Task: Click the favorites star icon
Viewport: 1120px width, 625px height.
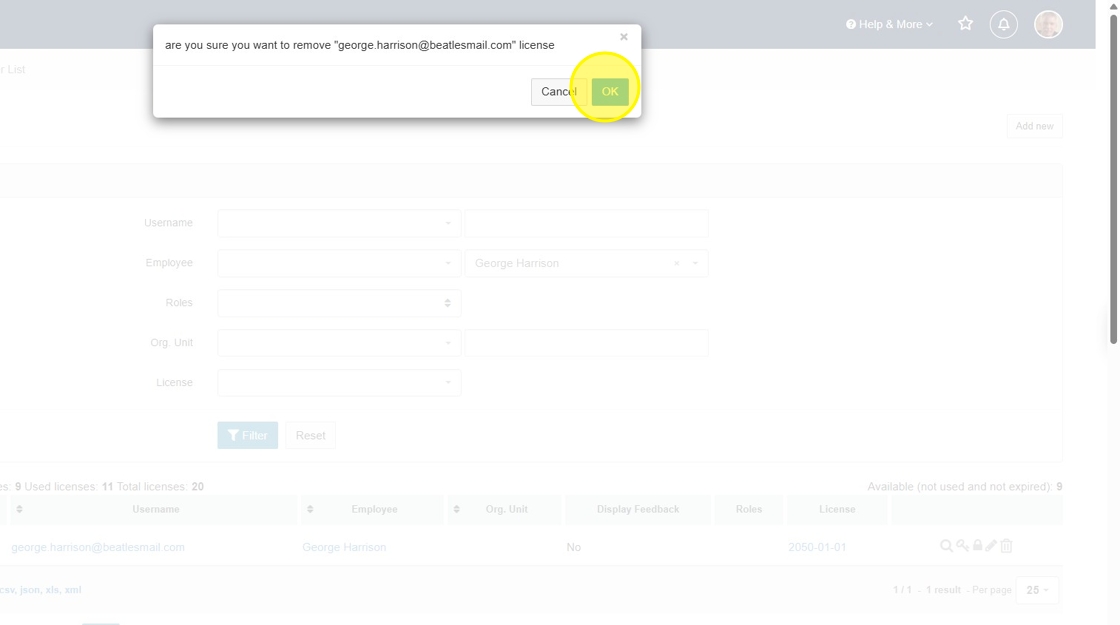Action: tap(965, 24)
